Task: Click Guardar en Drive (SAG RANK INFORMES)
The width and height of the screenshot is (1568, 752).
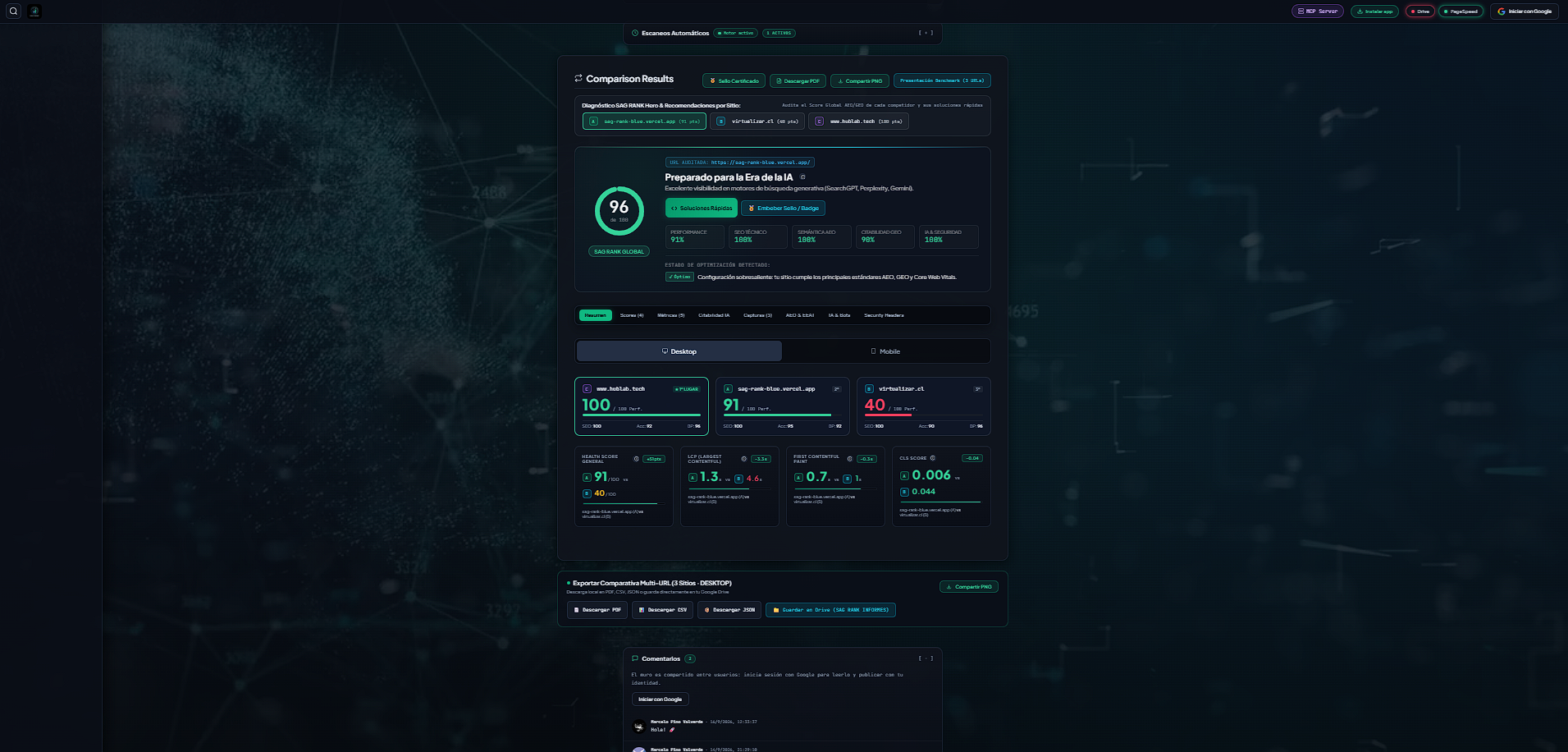Action: (830, 610)
